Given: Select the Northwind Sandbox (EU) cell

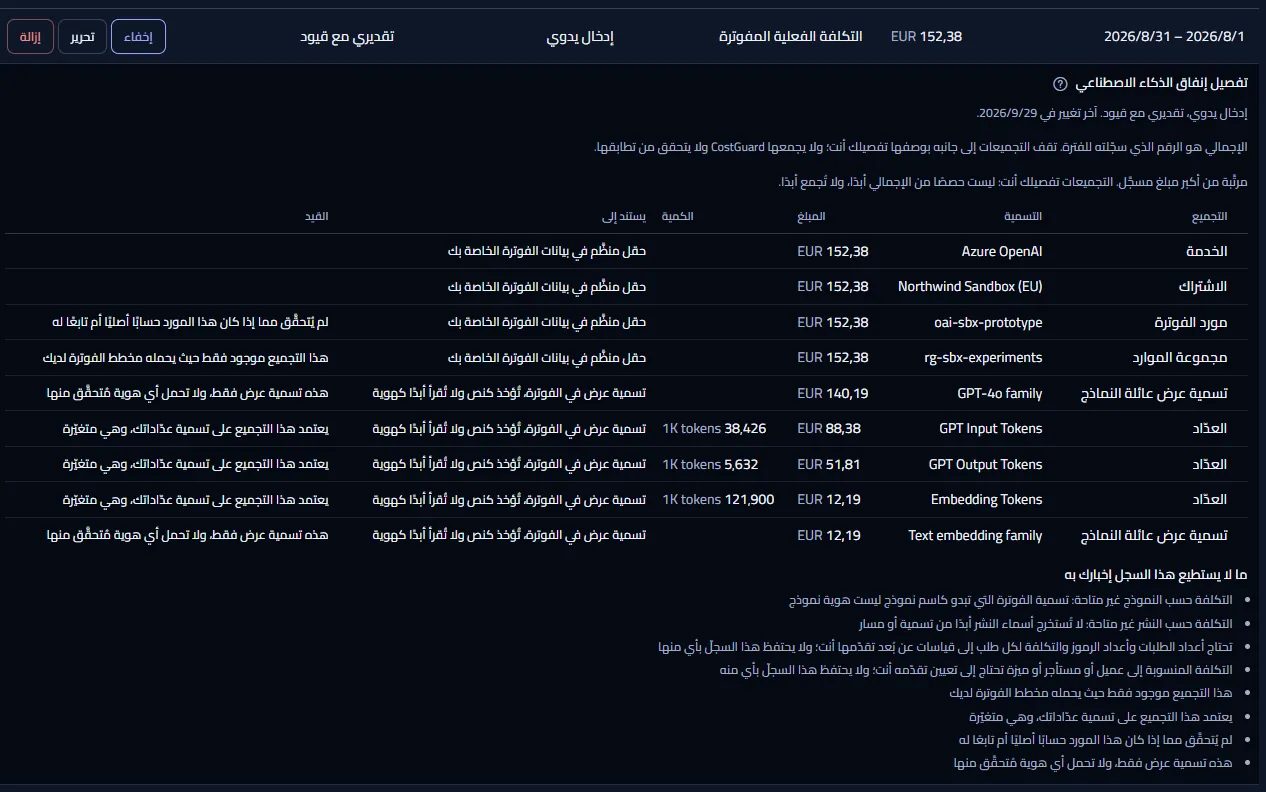Looking at the screenshot, I should [970, 286].
